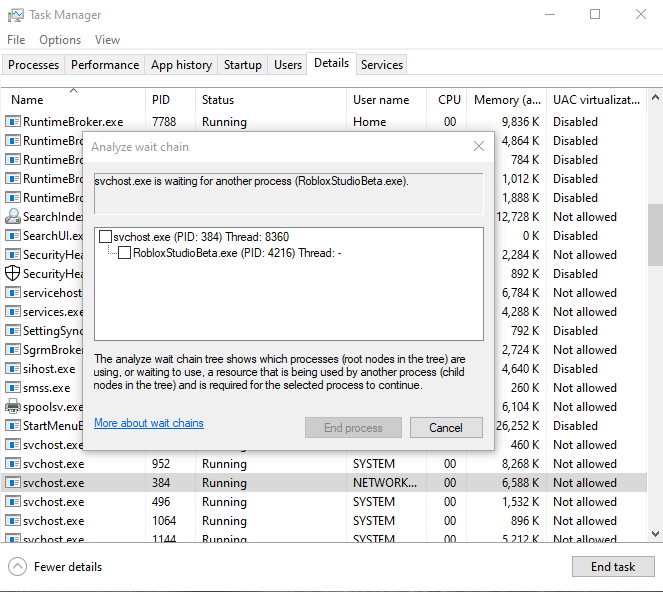This screenshot has height=592, width=663.
Task: Click the Home user name cell
Action: (x=370, y=122)
